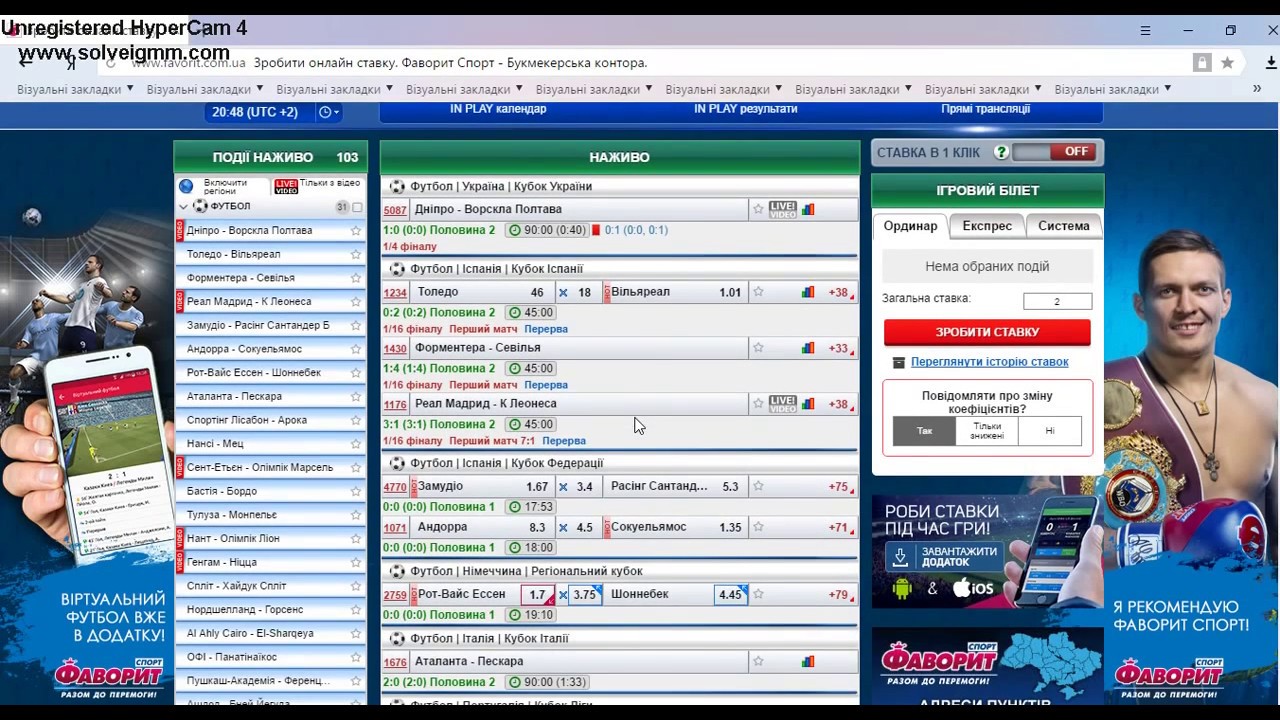Viewport: 1280px width, 720px height.
Task: Show more bookmarks with the double-chevron
Action: point(1257,89)
